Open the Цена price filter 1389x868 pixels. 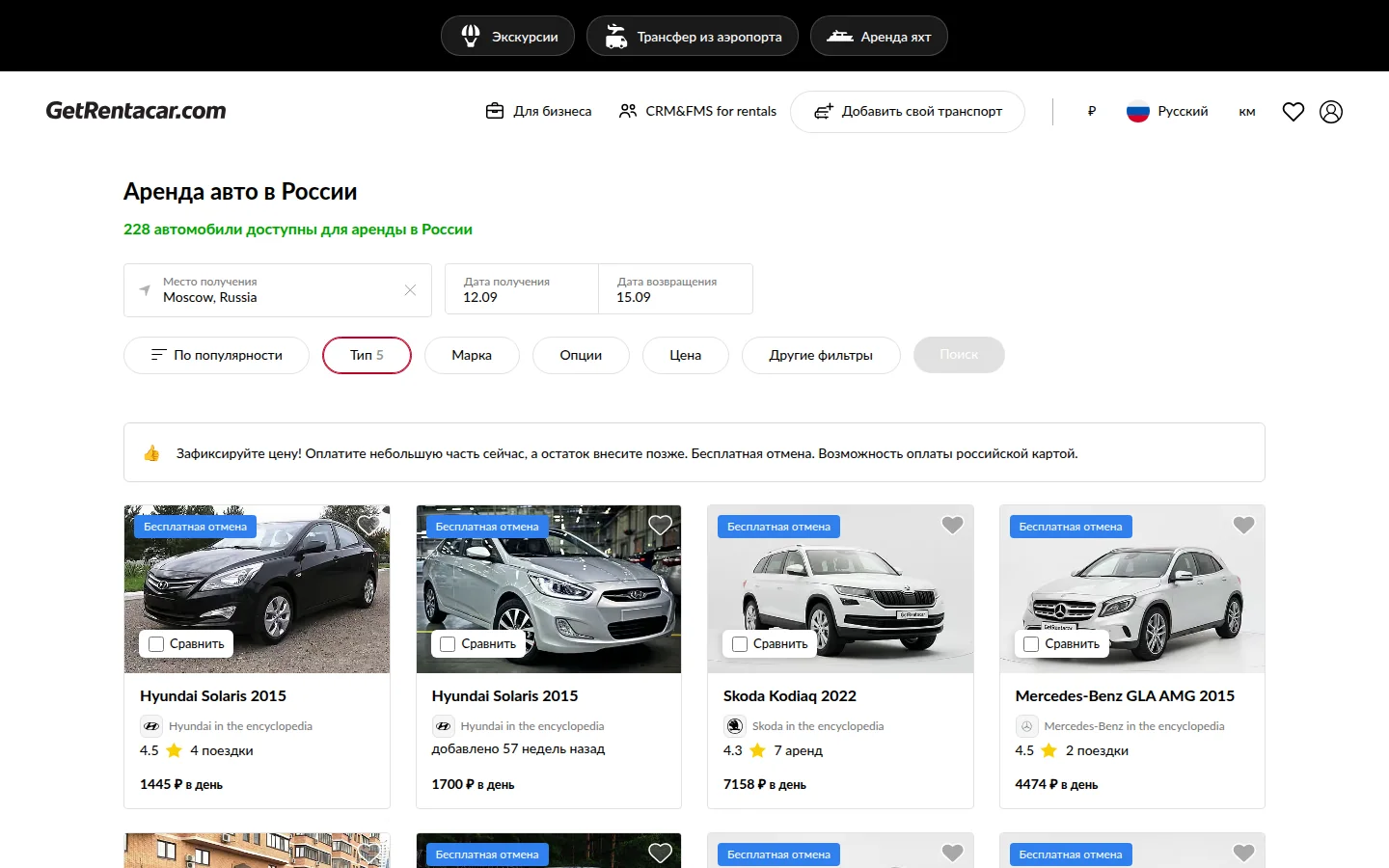pyautogui.click(x=686, y=355)
